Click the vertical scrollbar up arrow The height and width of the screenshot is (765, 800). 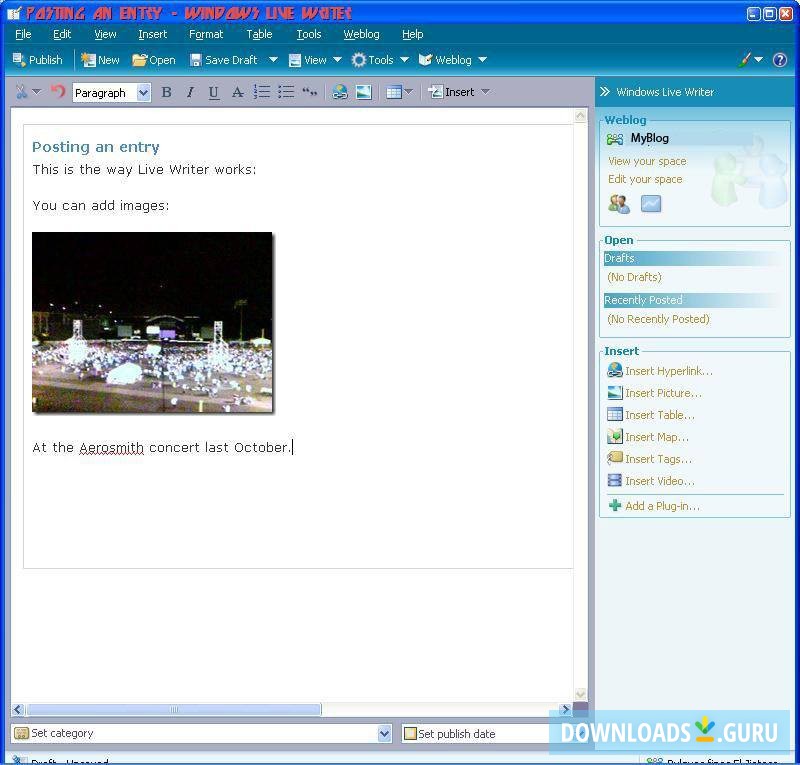pos(580,116)
